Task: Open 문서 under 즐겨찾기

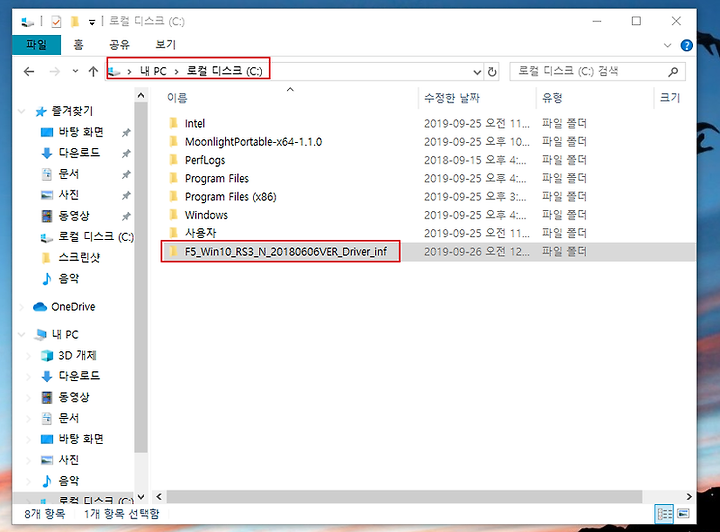Action: pos(69,174)
